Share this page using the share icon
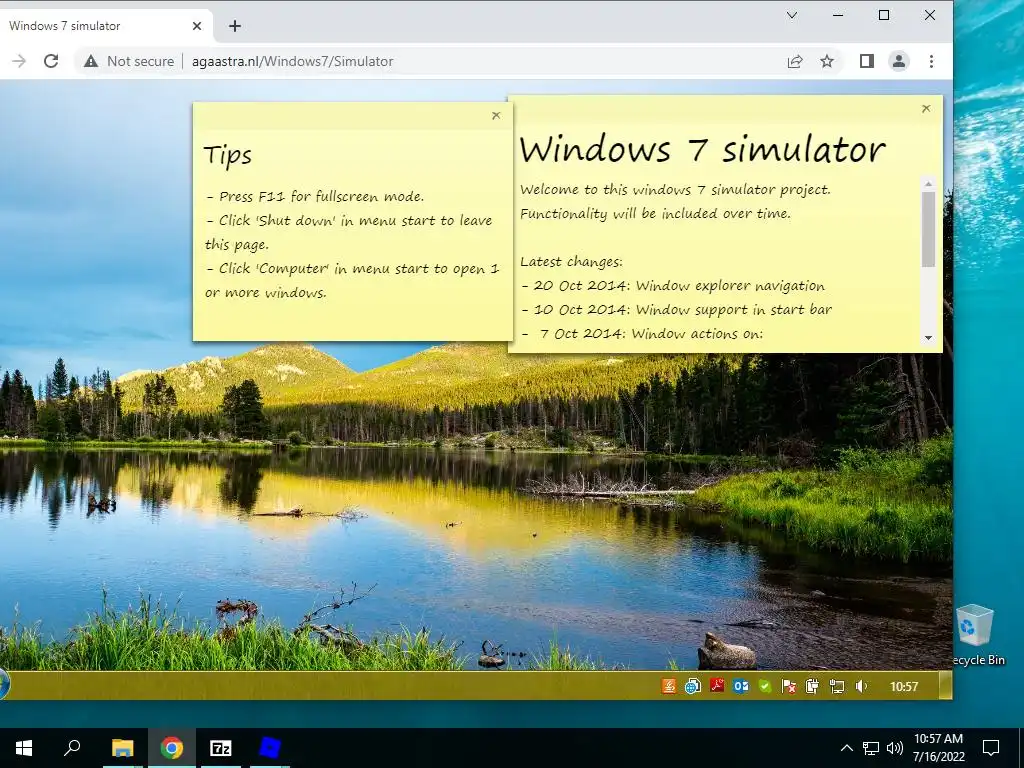 (x=795, y=61)
